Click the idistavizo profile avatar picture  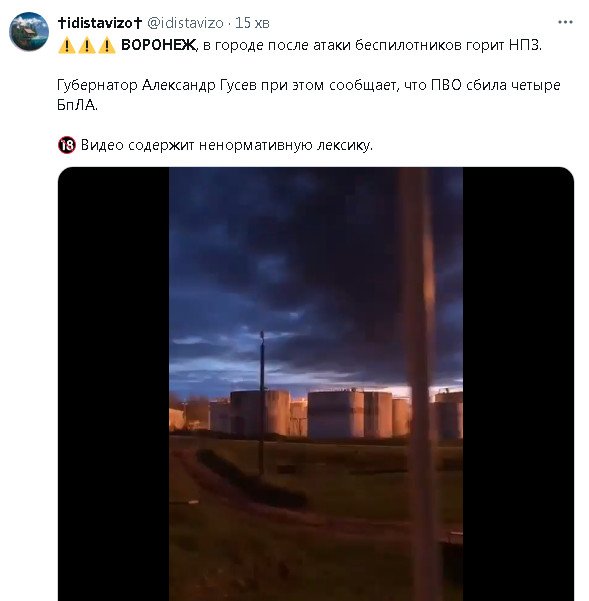click(29, 31)
